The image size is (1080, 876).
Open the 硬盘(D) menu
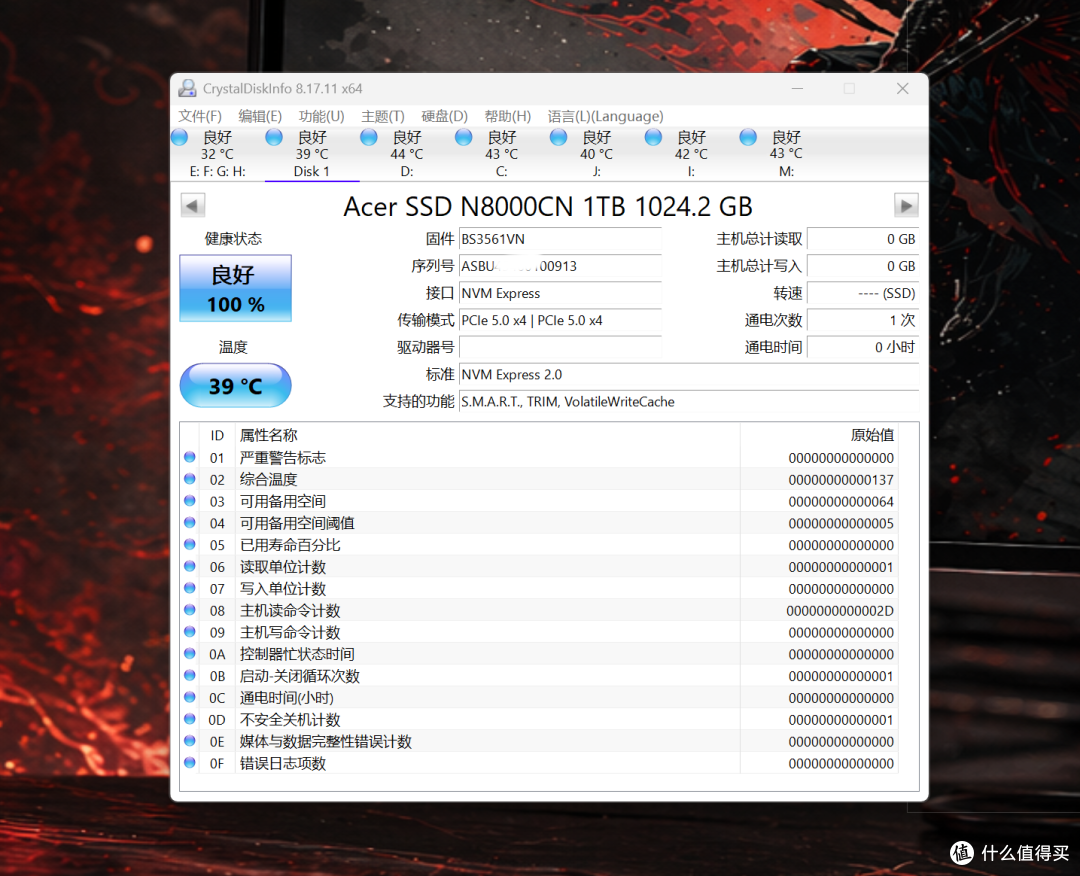tap(445, 116)
